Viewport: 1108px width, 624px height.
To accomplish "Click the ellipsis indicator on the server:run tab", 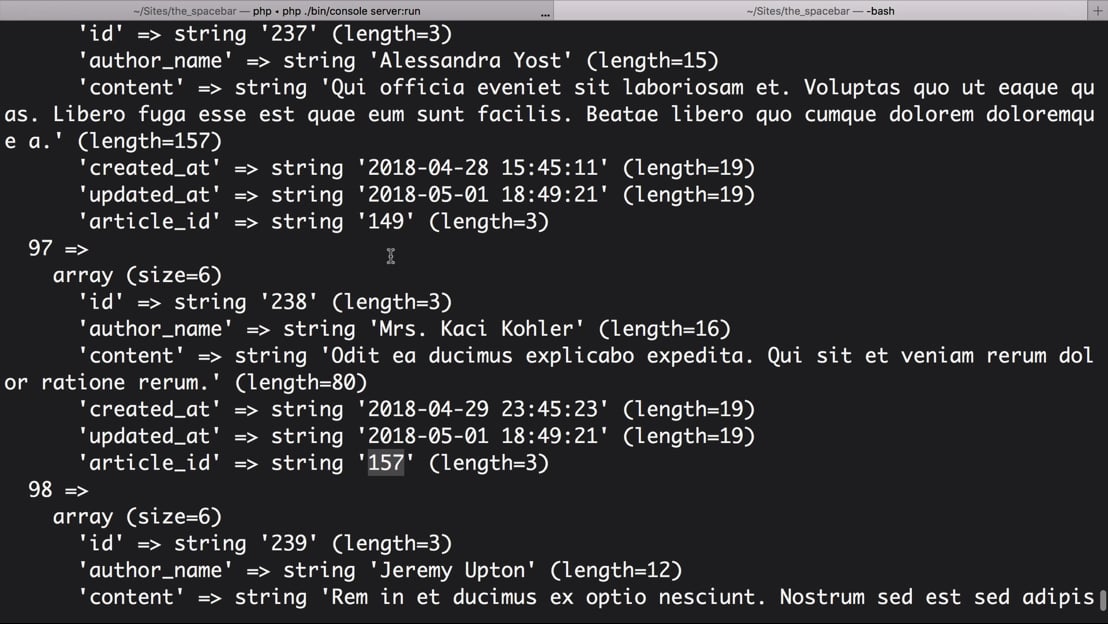I will 545,13.
